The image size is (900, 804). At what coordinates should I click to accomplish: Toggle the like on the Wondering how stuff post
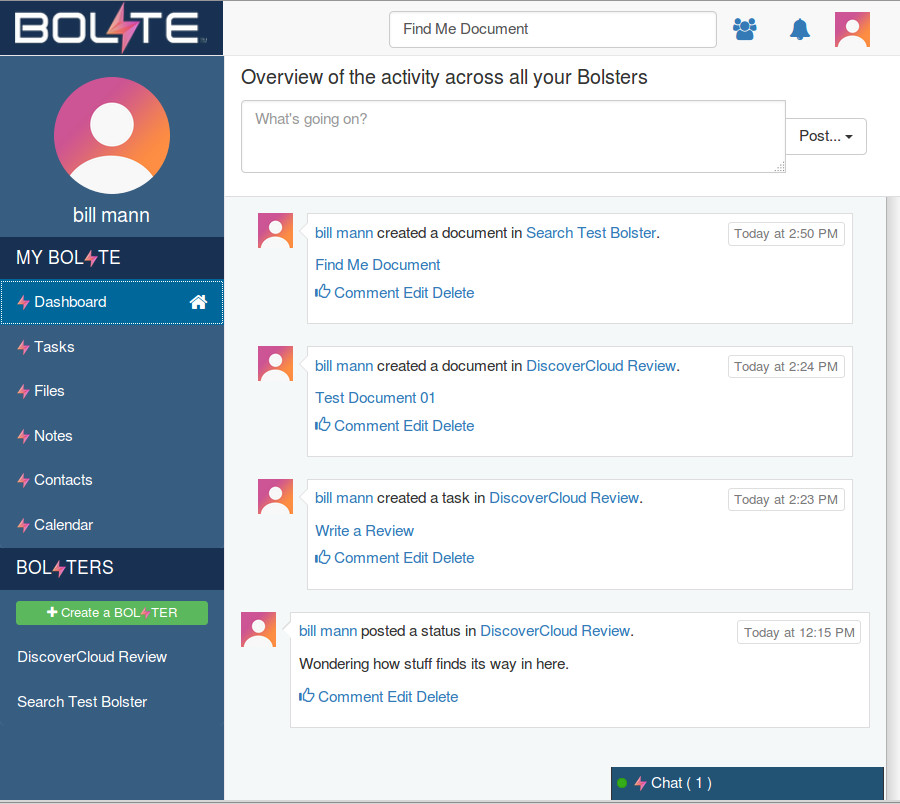[x=306, y=696]
